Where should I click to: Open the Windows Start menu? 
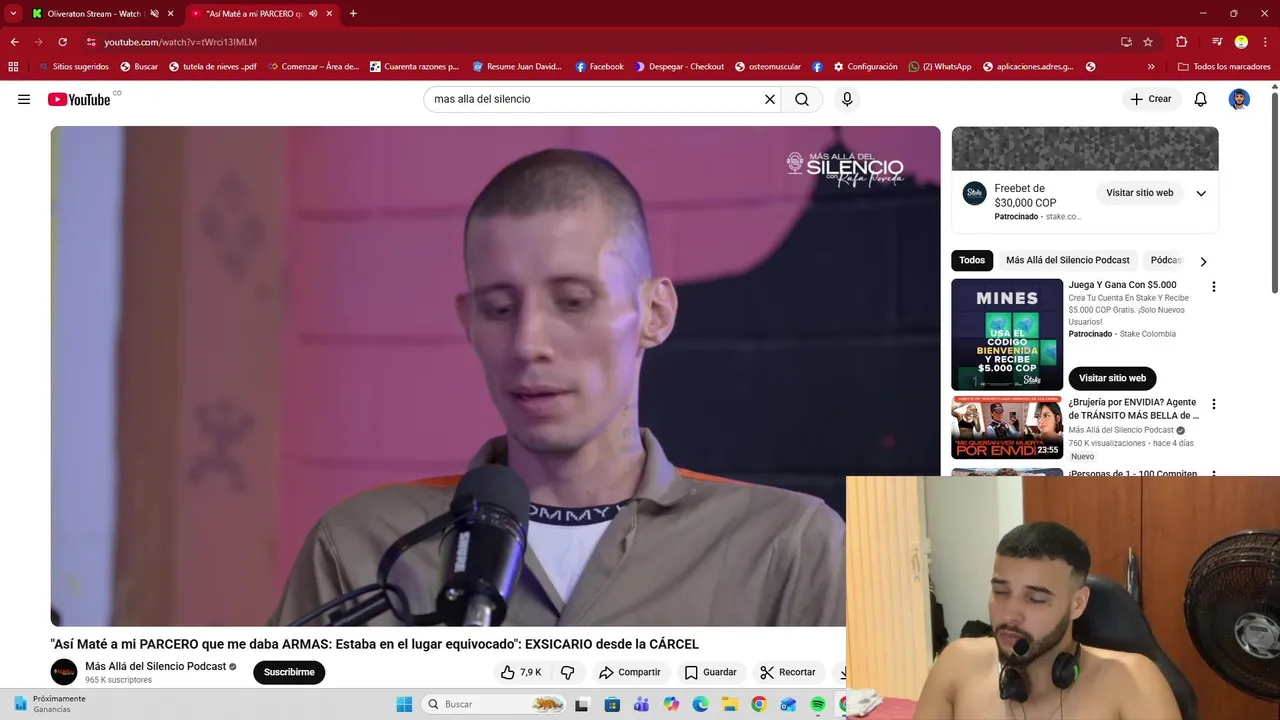[404, 704]
